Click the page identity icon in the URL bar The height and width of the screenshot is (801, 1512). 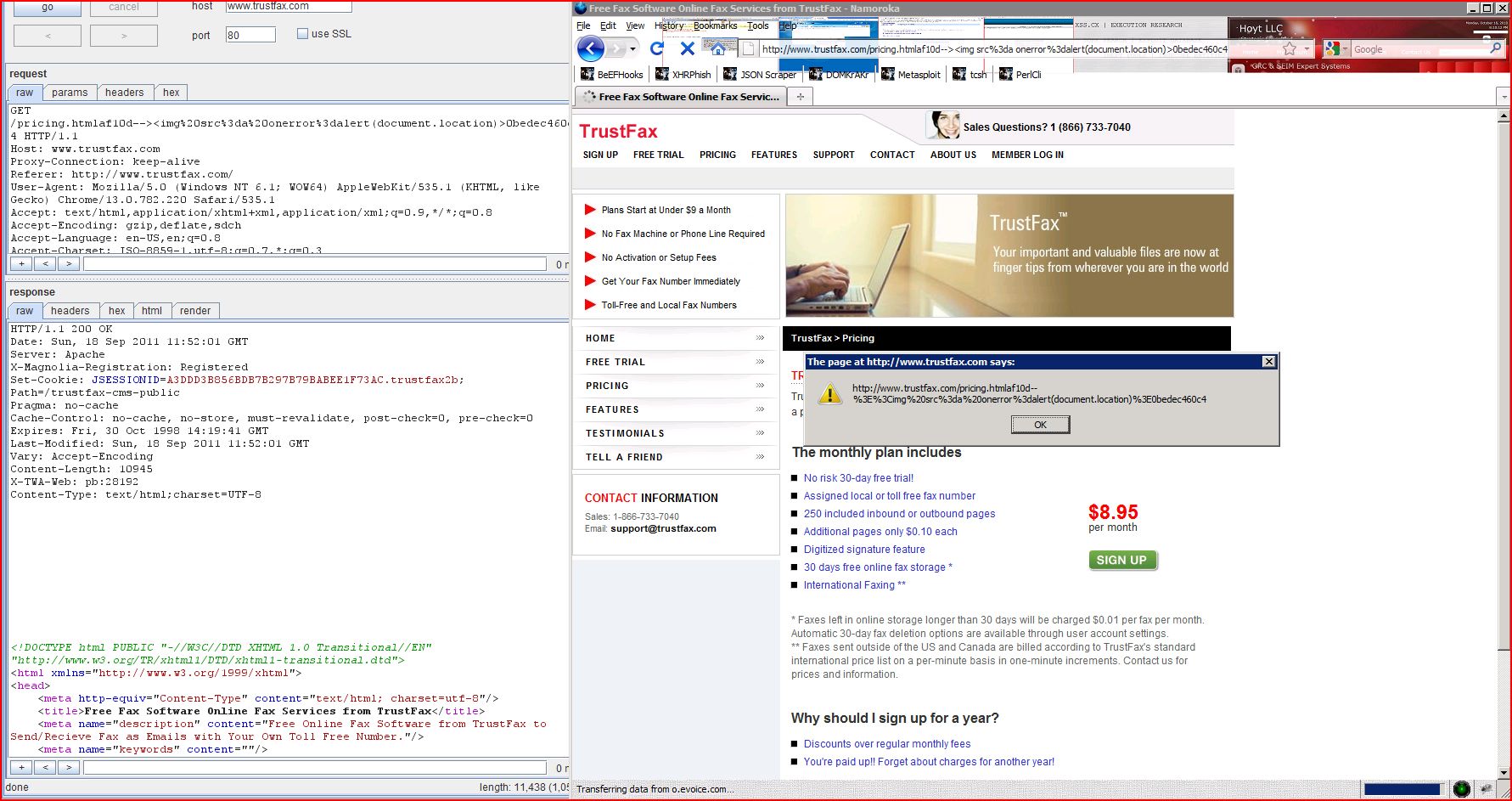coord(749,49)
